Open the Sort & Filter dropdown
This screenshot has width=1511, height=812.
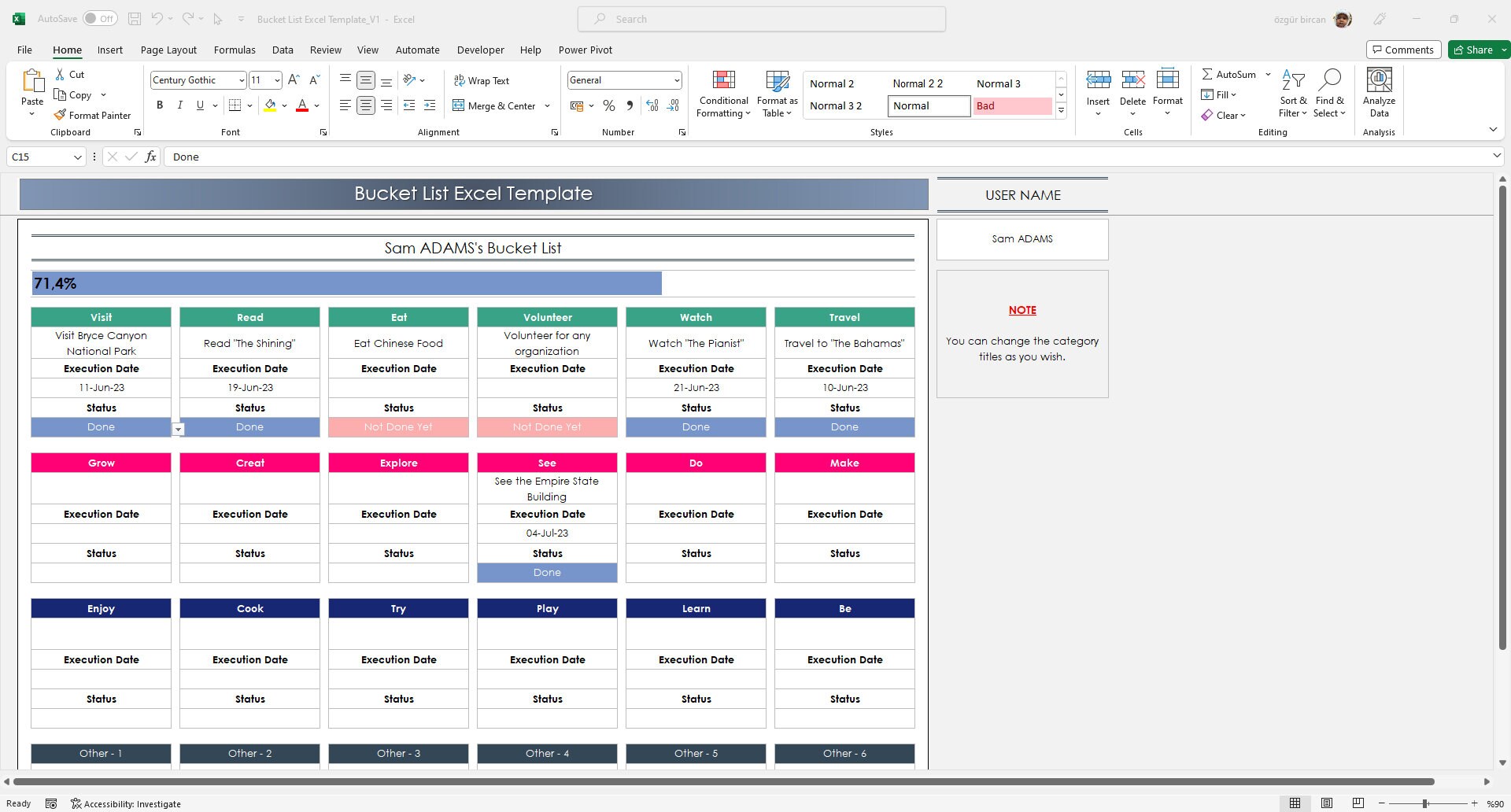click(1293, 93)
